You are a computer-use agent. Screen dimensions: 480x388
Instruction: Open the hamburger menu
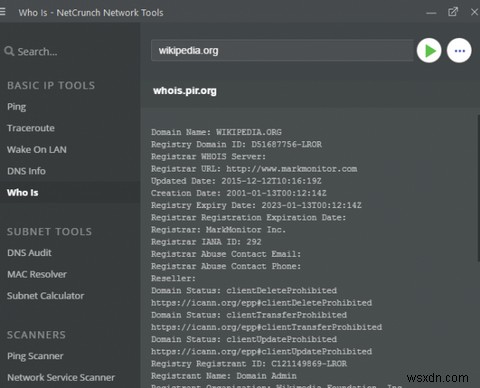[x=3, y=12]
